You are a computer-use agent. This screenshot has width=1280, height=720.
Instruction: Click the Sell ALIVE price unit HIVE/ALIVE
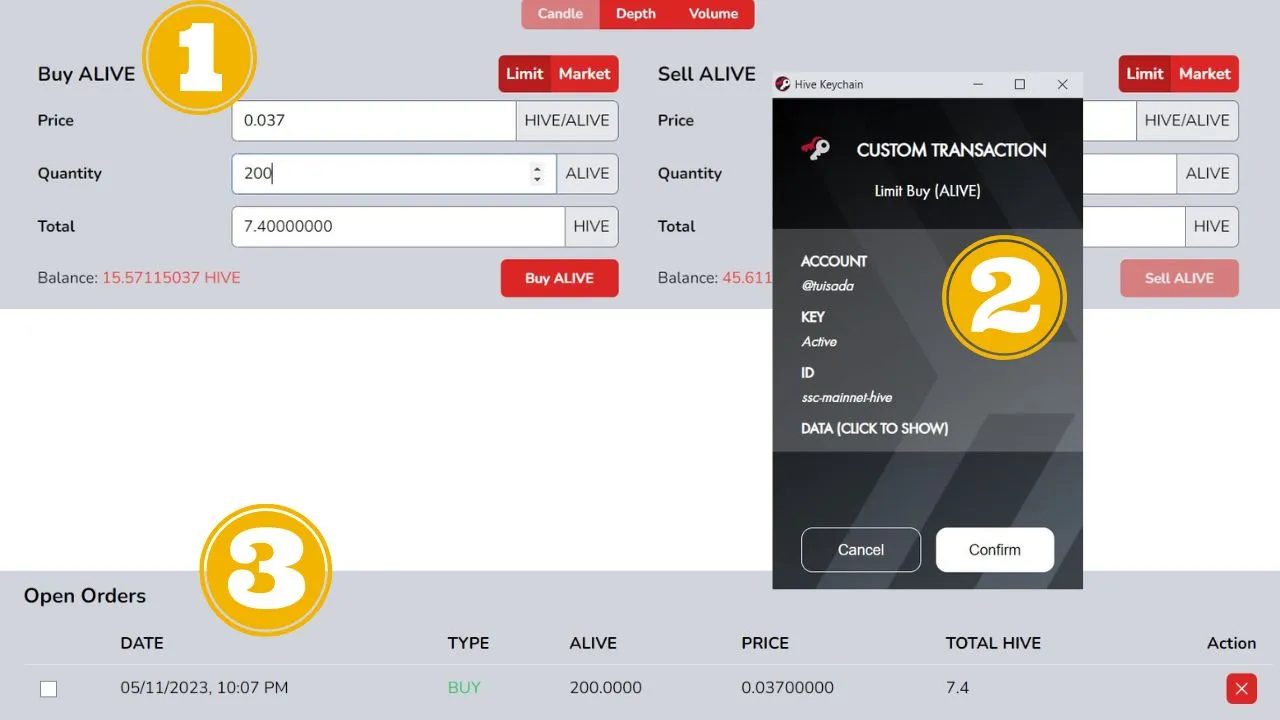[1187, 121]
